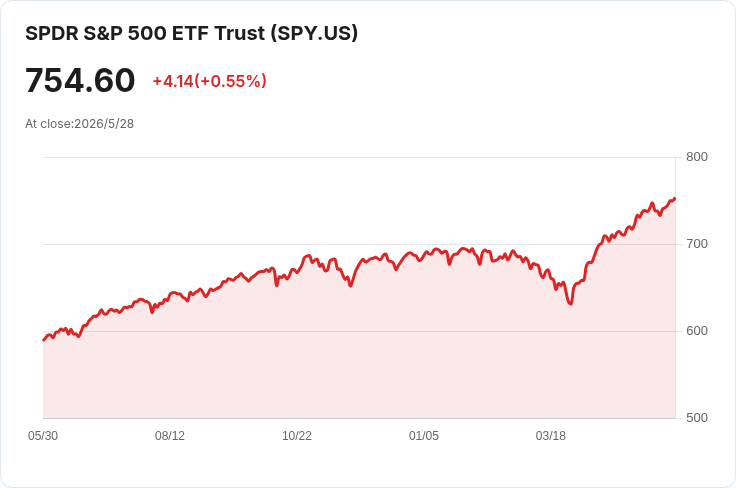Click the At close:2026/5/28 label
736x488 pixels.
pos(79,124)
